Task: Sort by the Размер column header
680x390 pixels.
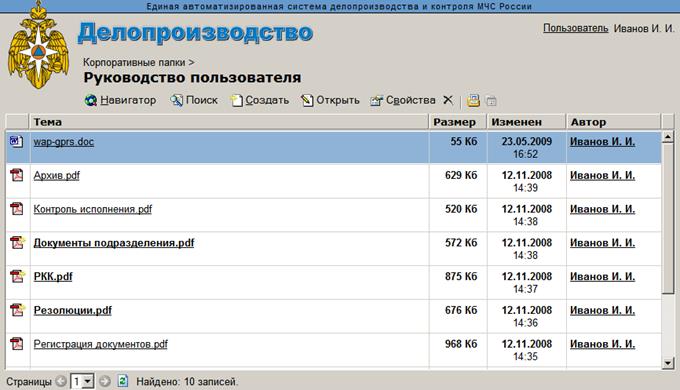Action: pyautogui.click(x=458, y=122)
